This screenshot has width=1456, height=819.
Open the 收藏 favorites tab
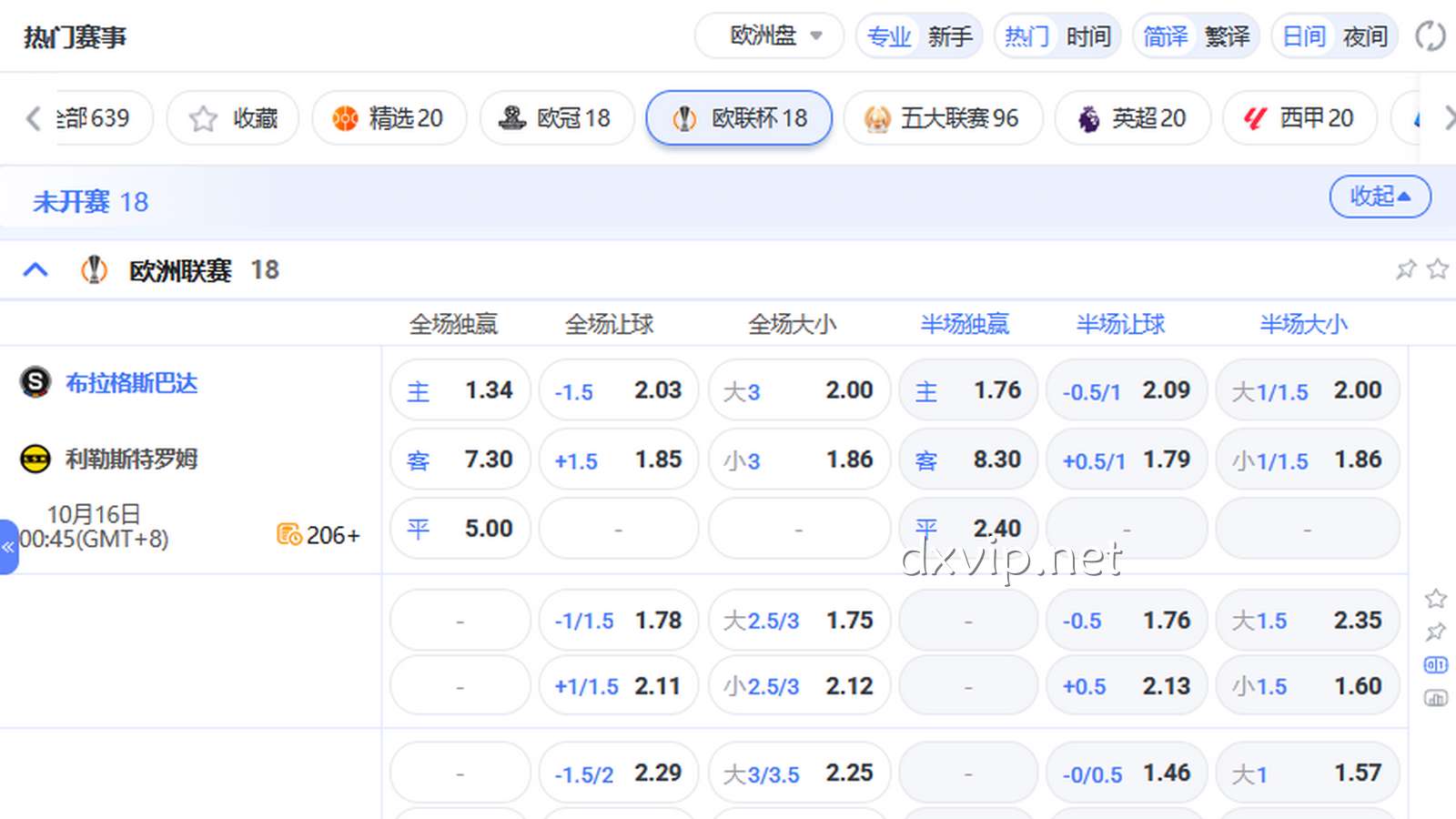point(233,118)
